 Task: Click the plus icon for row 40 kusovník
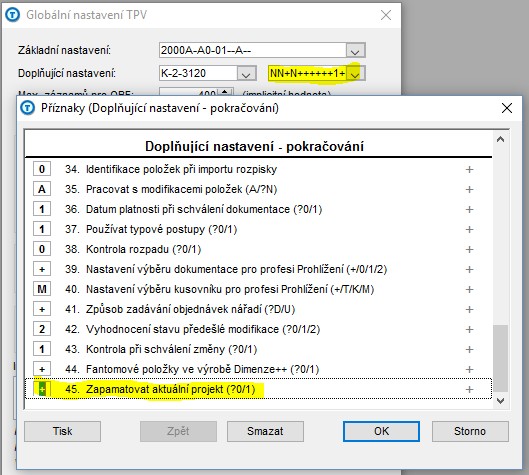tap(469, 289)
